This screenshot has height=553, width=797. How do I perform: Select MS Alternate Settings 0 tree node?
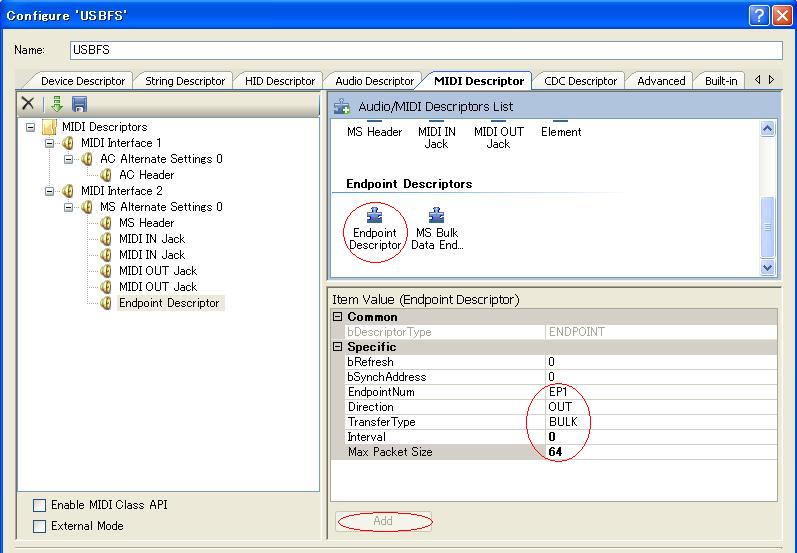(x=161, y=207)
